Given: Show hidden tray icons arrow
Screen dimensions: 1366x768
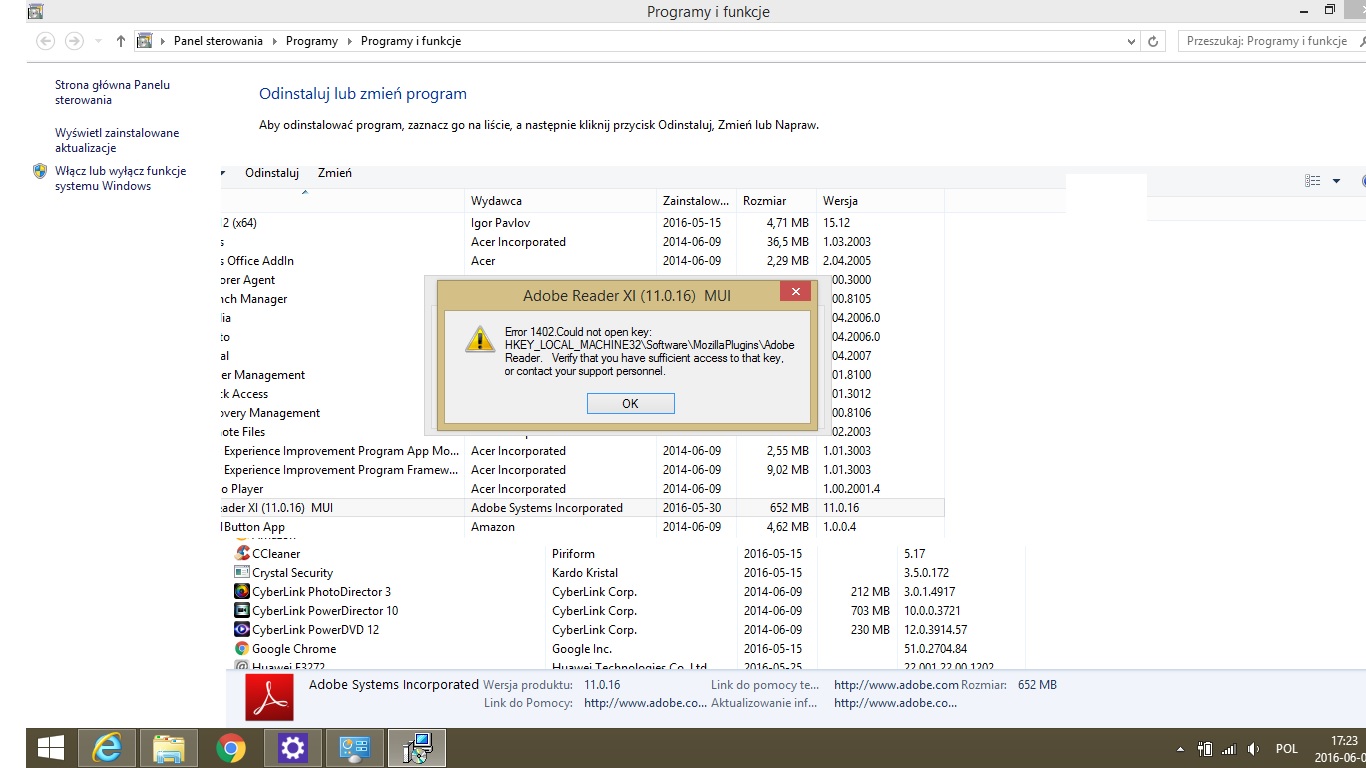Looking at the screenshot, I should (1181, 749).
